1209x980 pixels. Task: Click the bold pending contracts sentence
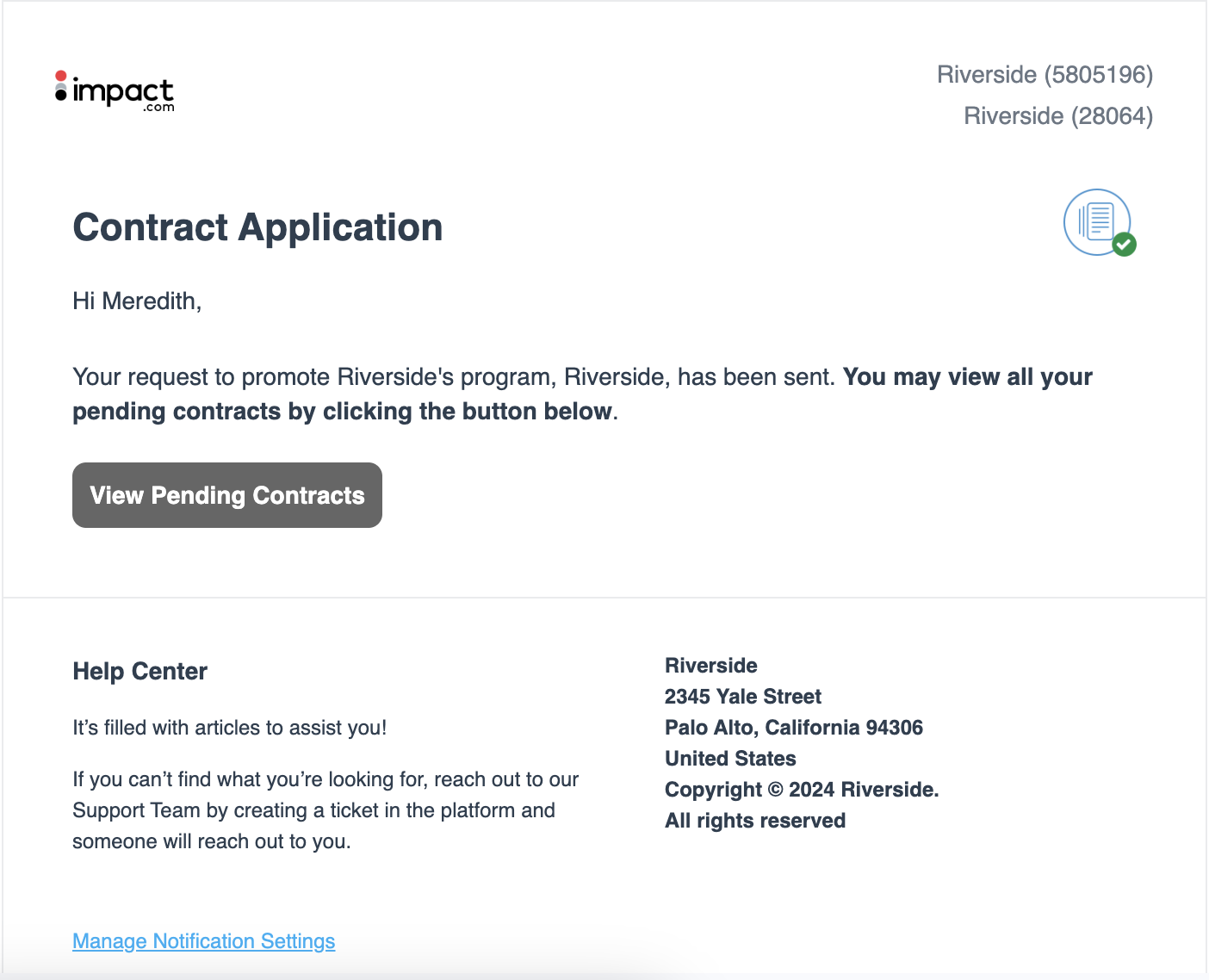pos(582,394)
